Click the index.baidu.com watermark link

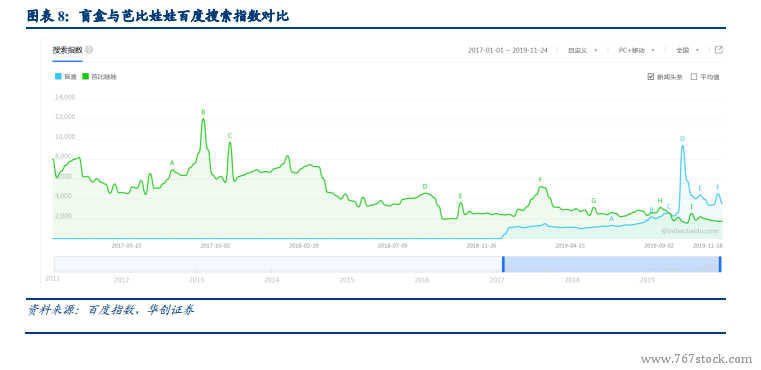point(689,231)
